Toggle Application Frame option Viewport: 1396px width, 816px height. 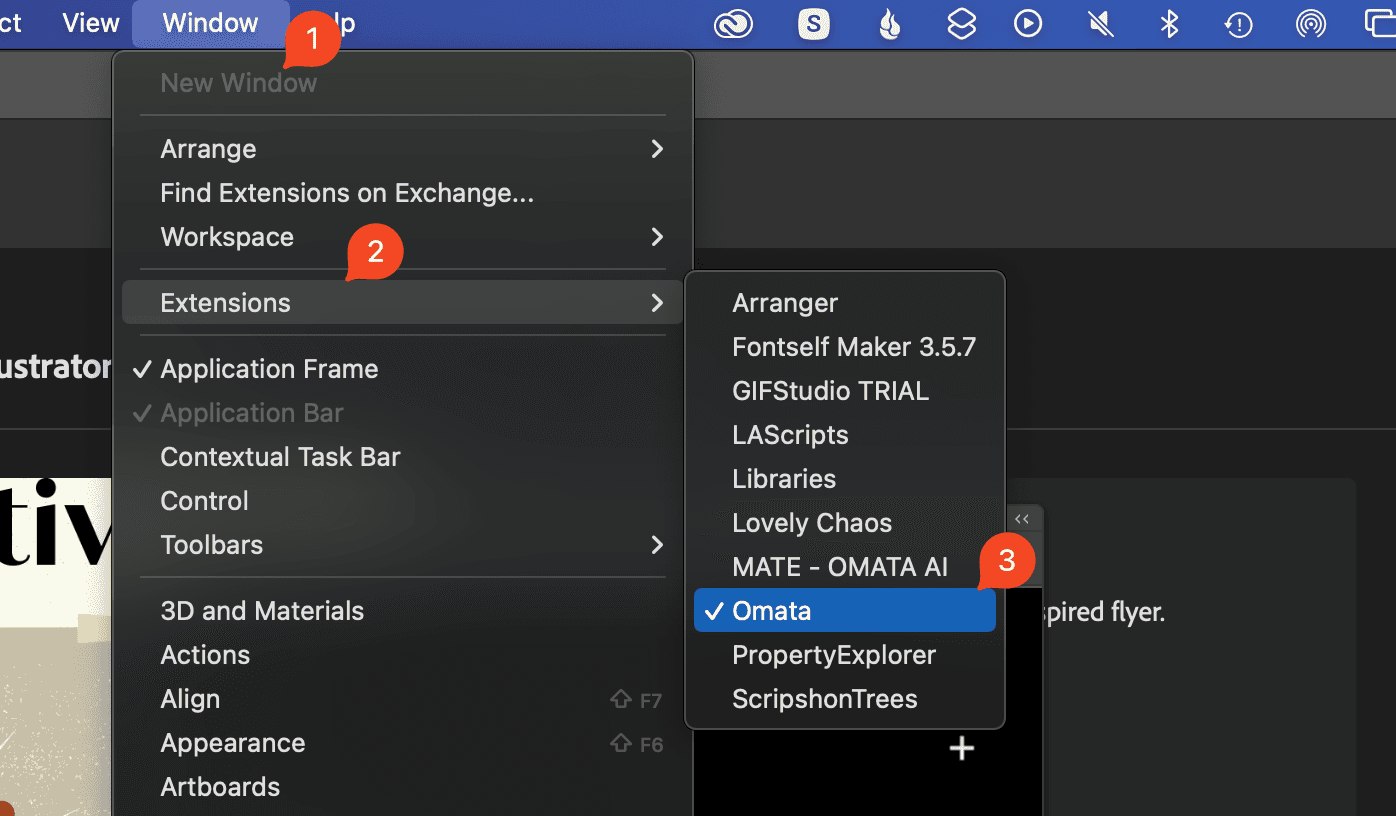point(403,369)
